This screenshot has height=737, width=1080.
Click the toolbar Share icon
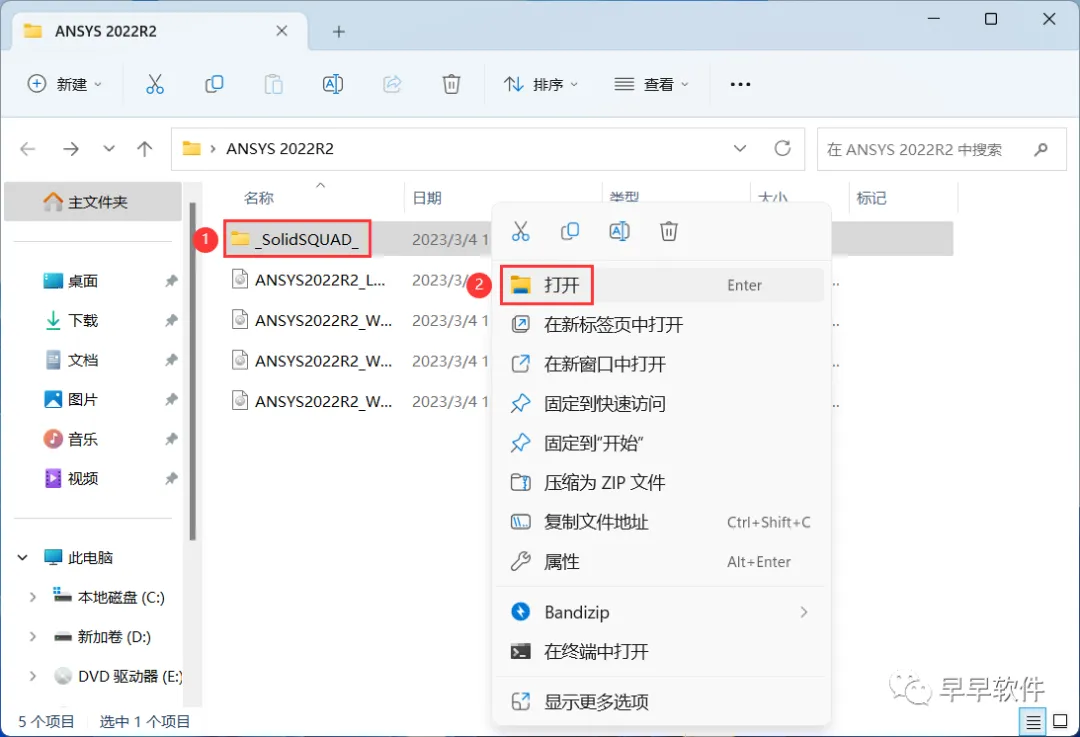pos(392,84)
